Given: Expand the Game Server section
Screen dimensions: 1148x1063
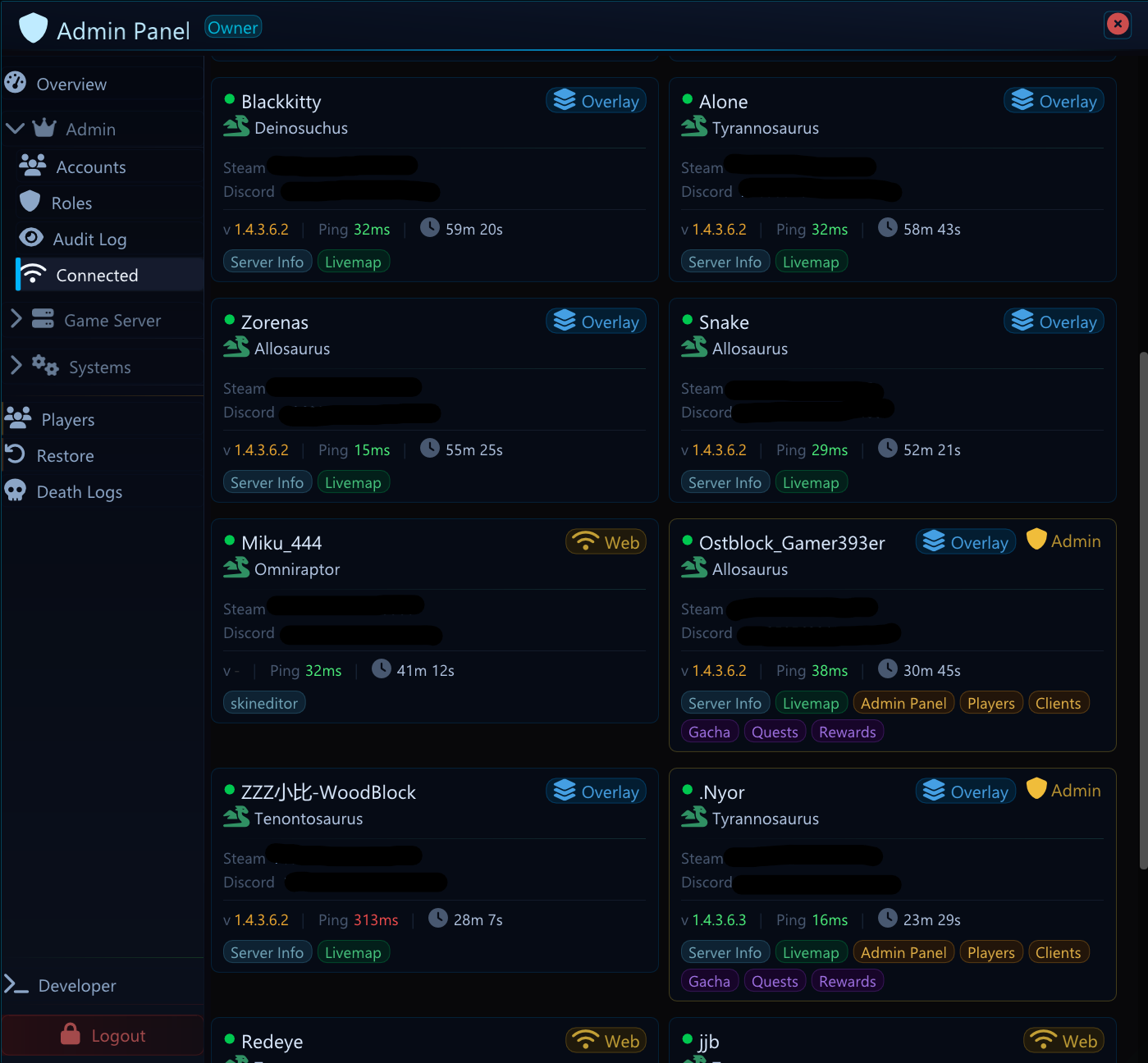Looking at the screenshot, I should point(102,320).
